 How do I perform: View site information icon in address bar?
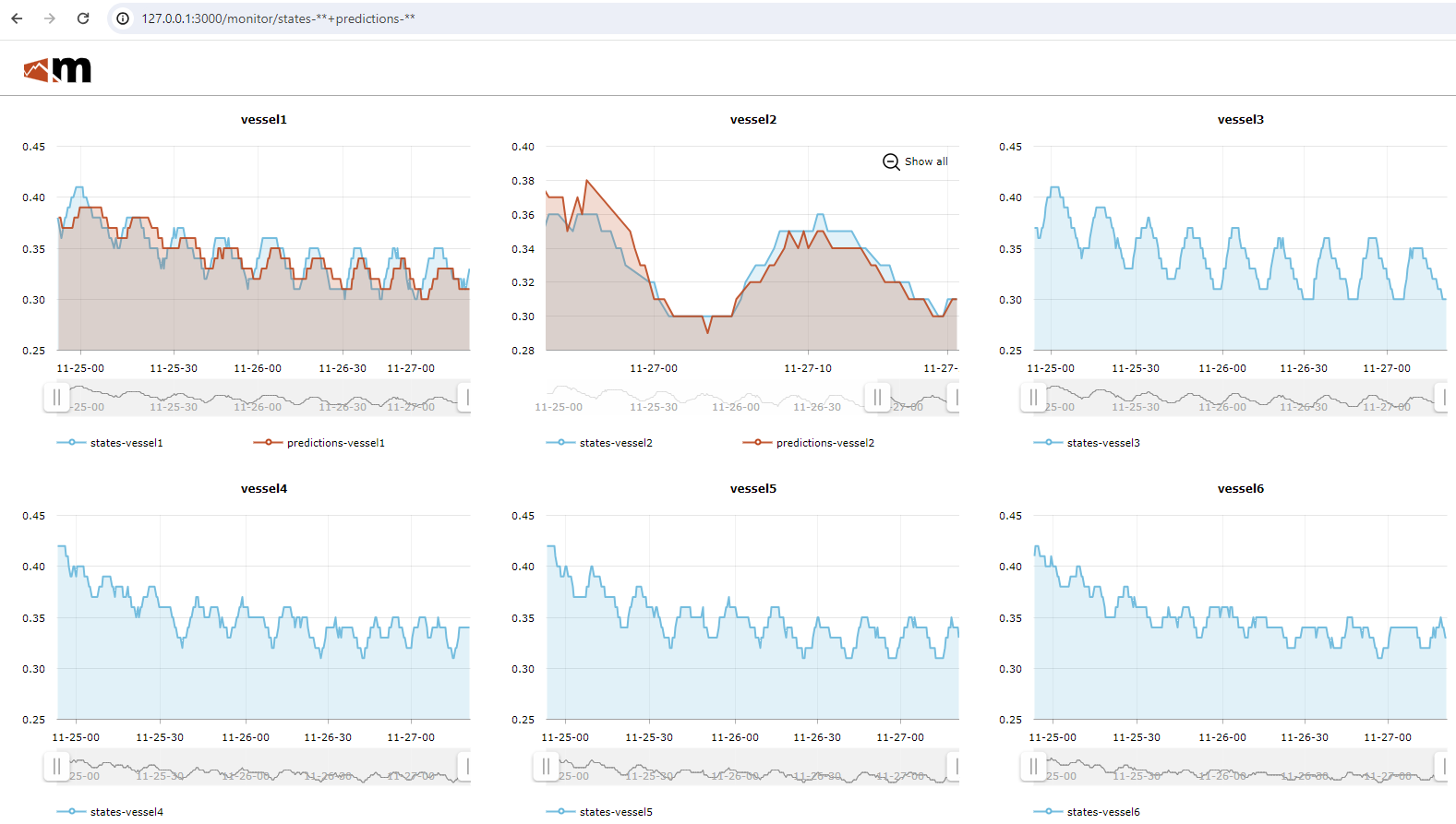pos(123,18)
